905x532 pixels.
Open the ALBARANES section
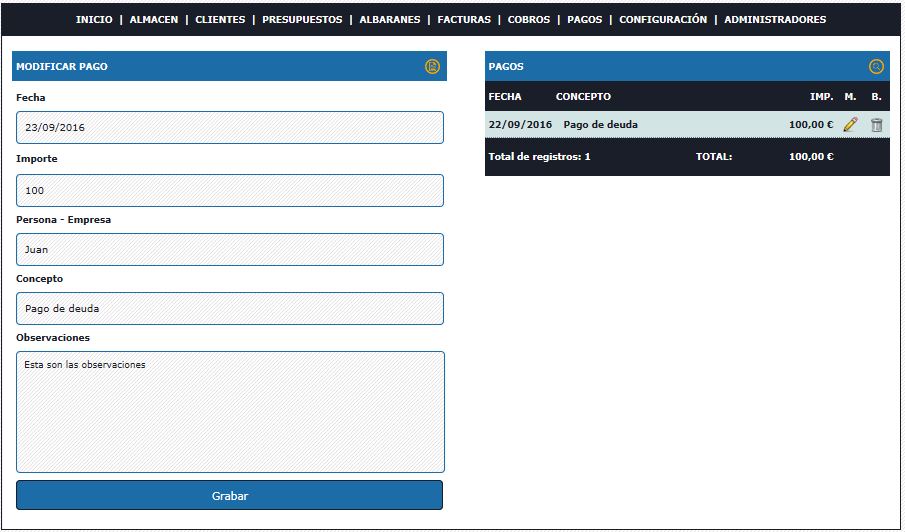point(390,20)
